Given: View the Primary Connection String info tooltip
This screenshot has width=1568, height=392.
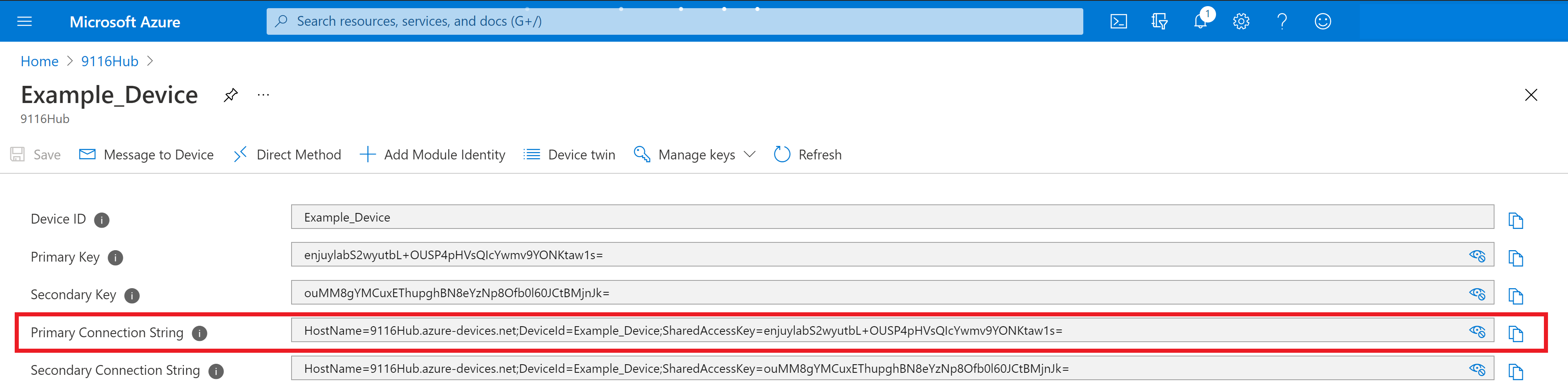Looking at the screenshot, I should (x=199, y=334).
